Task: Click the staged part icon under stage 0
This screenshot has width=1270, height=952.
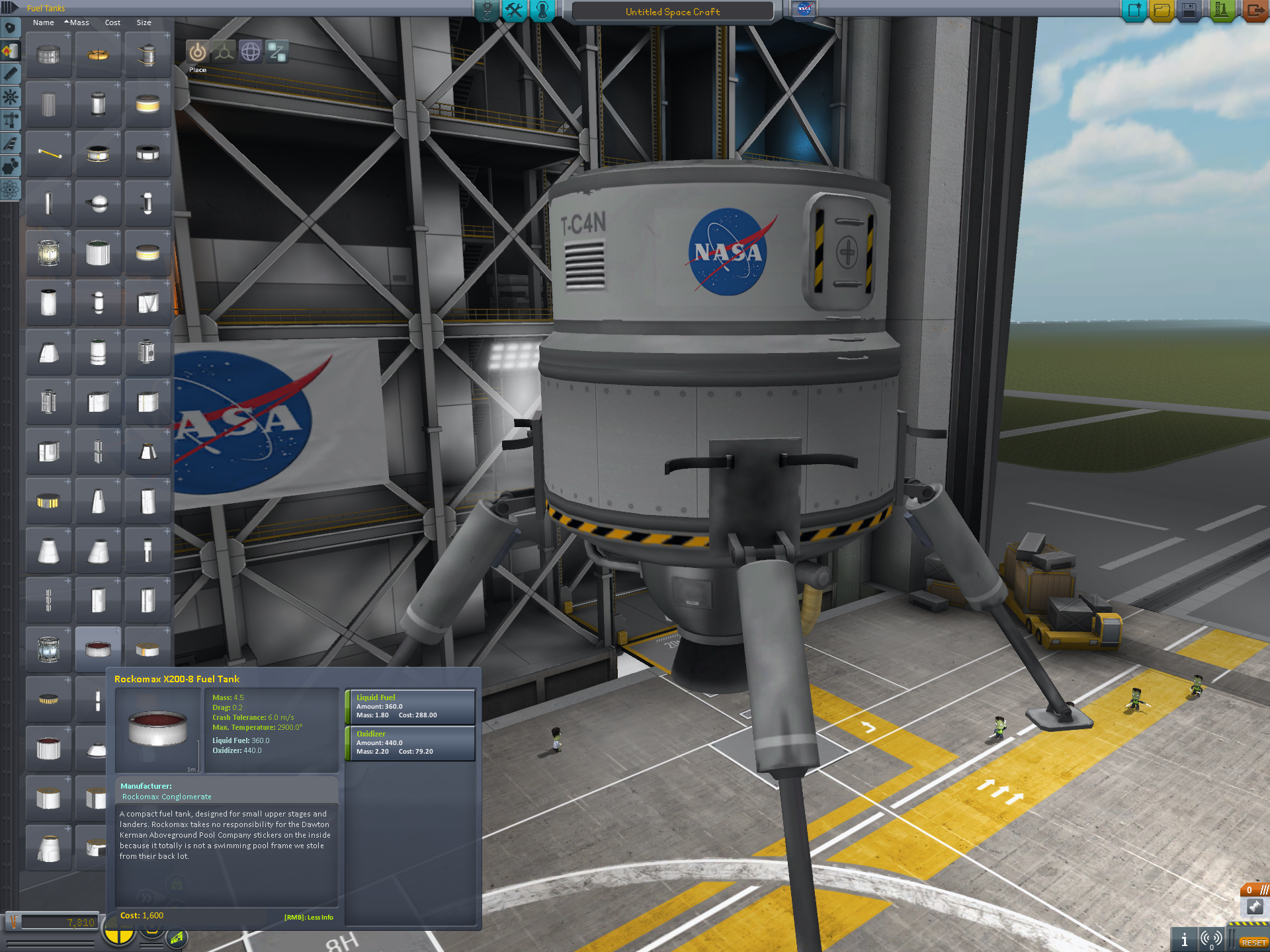Action: [1255, 907]
